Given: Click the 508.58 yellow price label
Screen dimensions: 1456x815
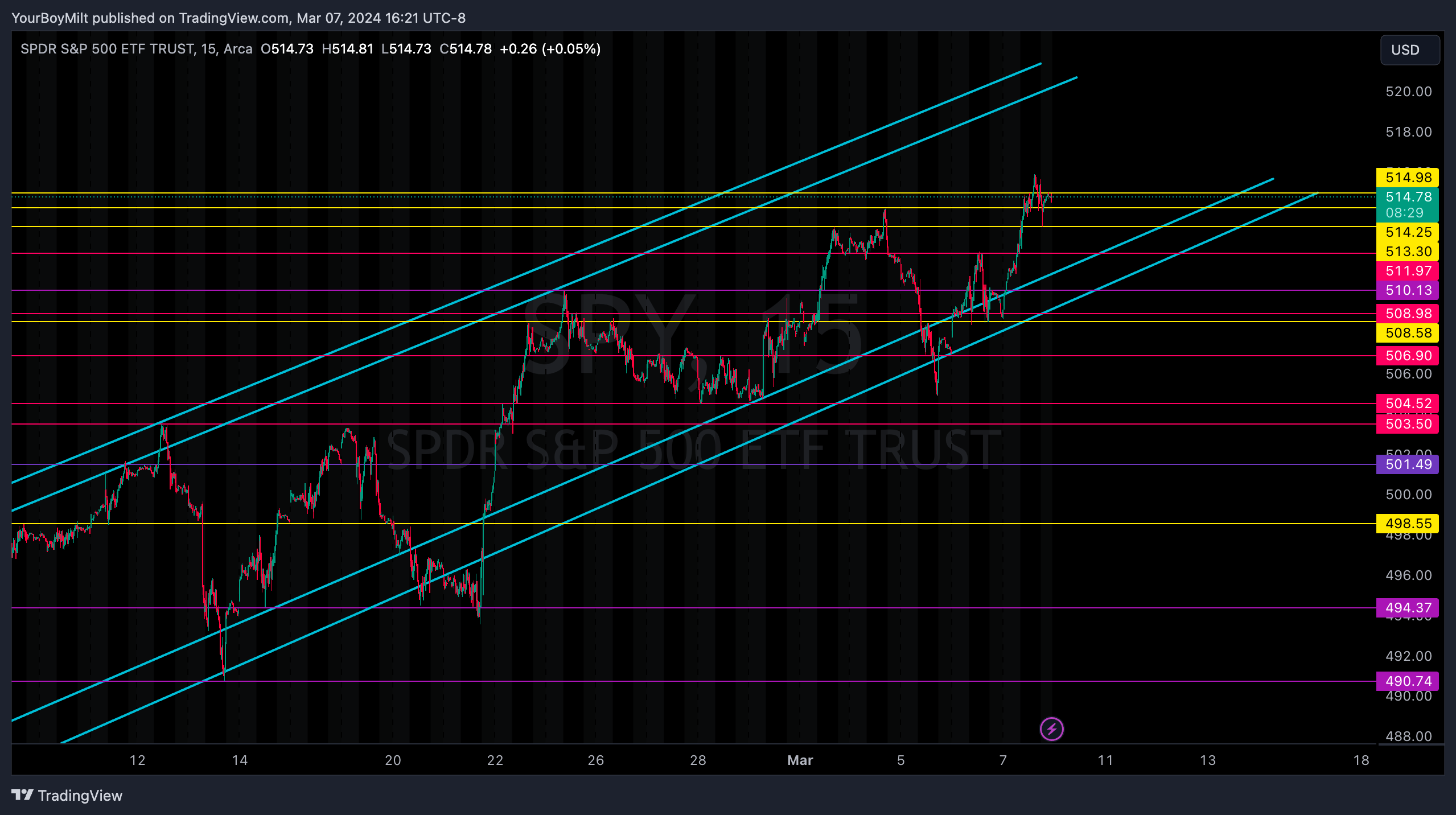Looking at the screenshot, I should (x=1407, y=333).
